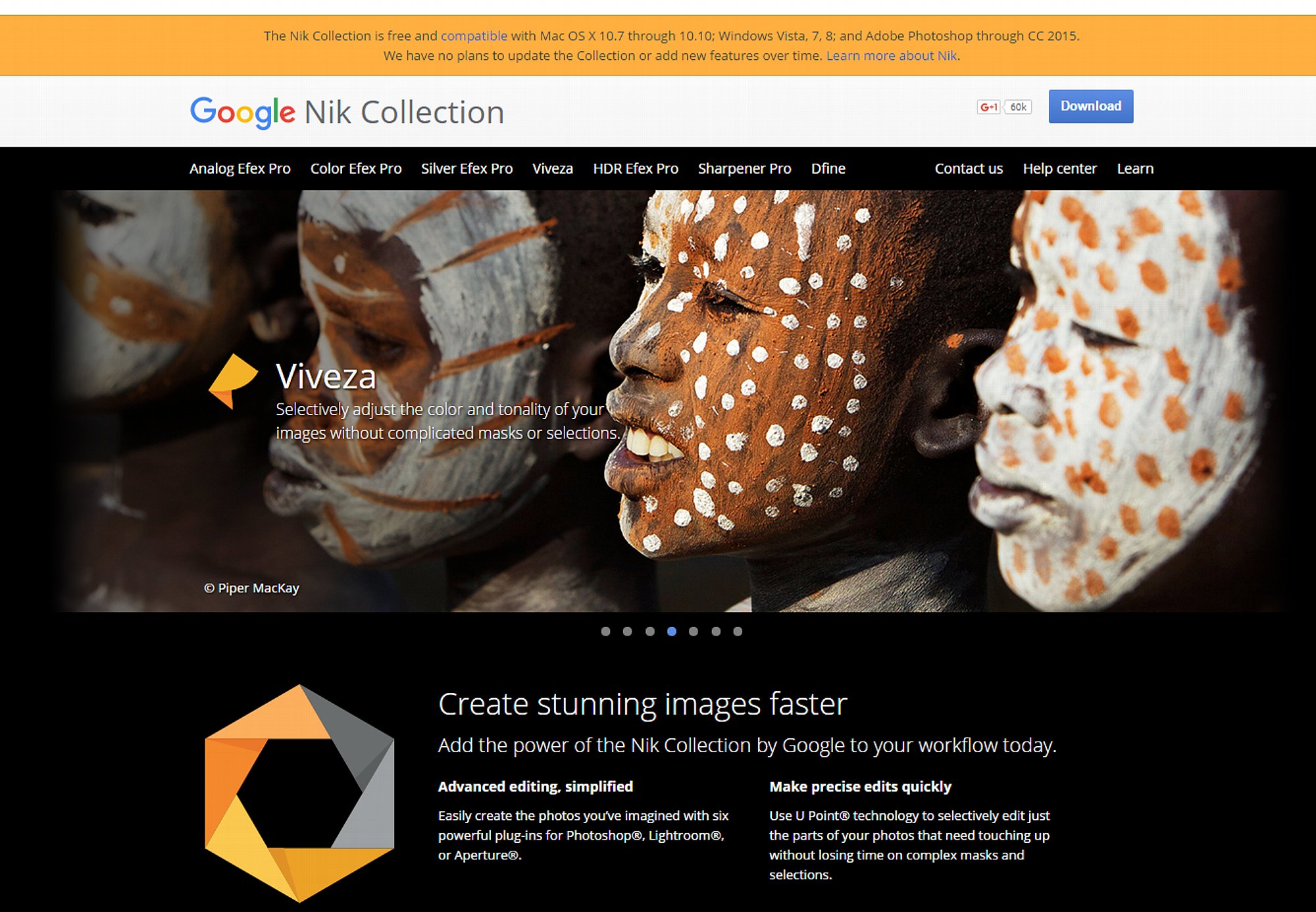Jump to the last carousel slide dot
1316x912 pixels.
pos(738,632)
